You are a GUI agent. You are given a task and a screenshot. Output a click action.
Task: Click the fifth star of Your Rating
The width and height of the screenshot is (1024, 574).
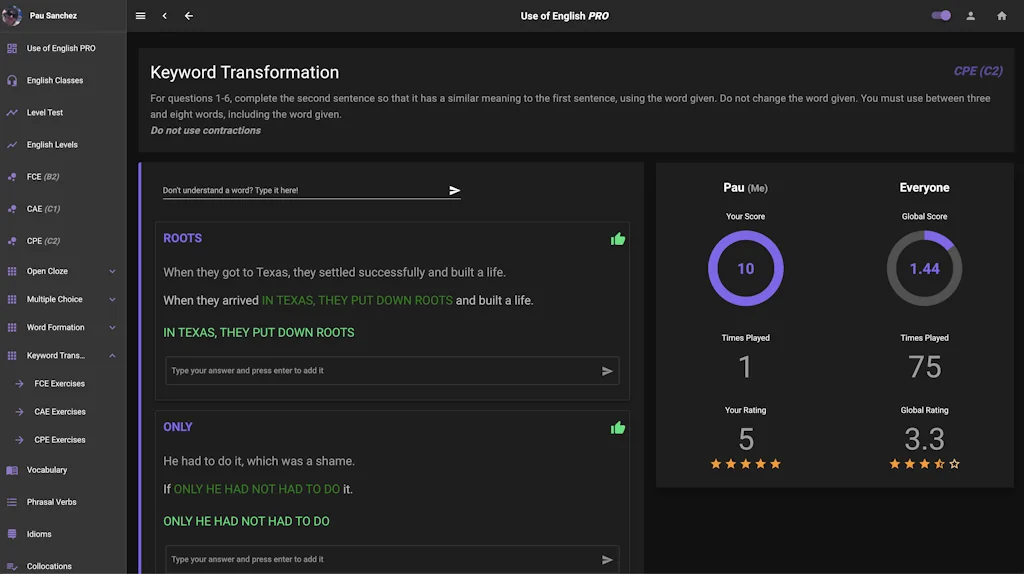point(775,464)
